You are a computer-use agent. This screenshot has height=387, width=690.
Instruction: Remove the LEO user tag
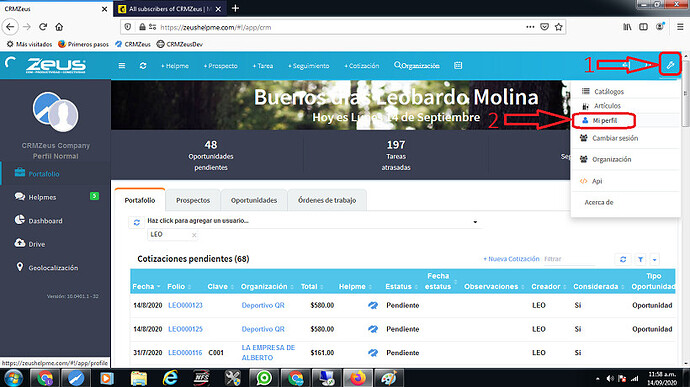click(194, 235)
